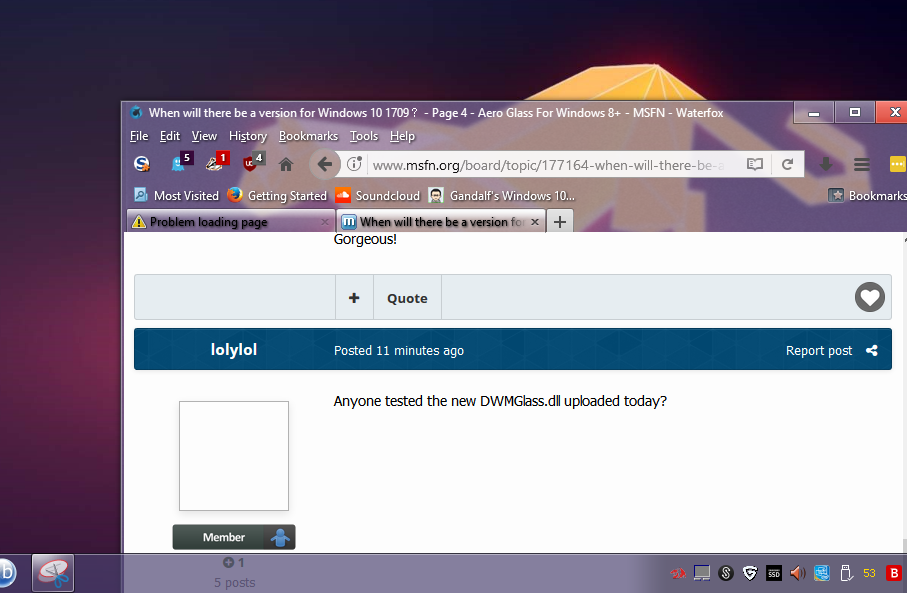The width and height of the screenshot is (907, 593).
Task: Open the S search extension icon
Action: click(142, 164)
